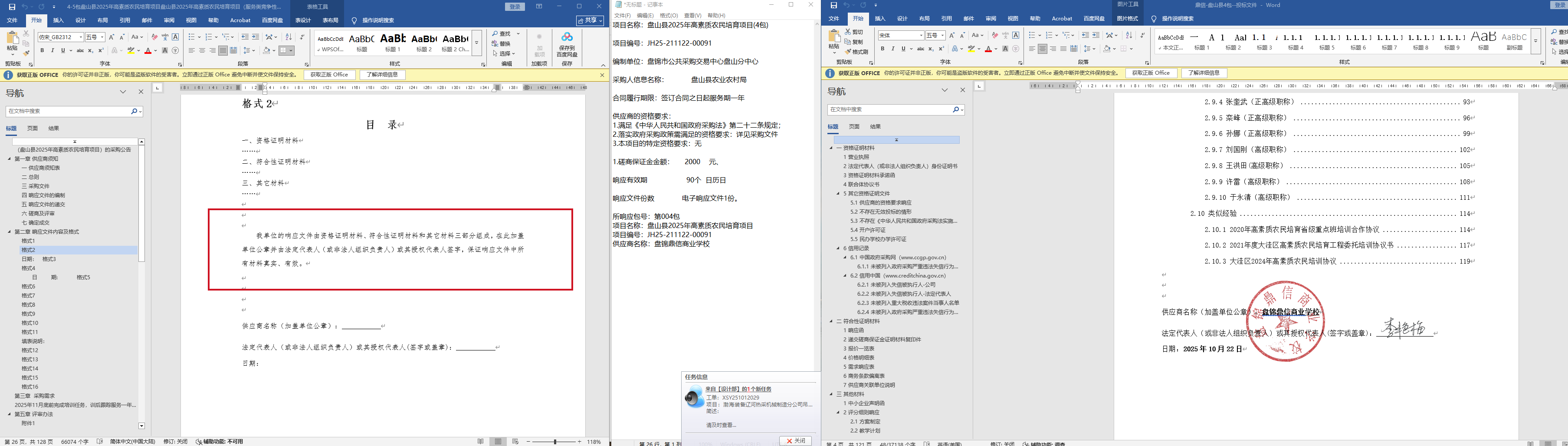Toggle superscript in 4-5包 Word window
This screenshot has height=446, width=1568.
[101, 50]
